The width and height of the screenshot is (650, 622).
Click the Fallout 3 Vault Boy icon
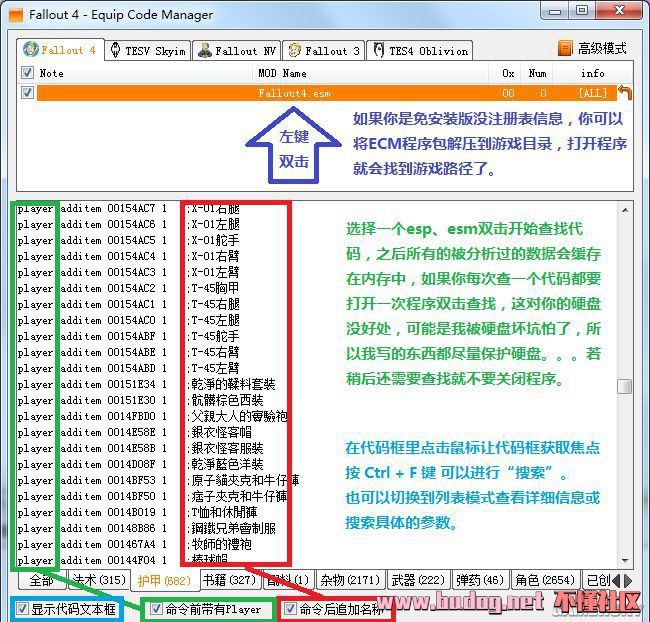[294, 50]
